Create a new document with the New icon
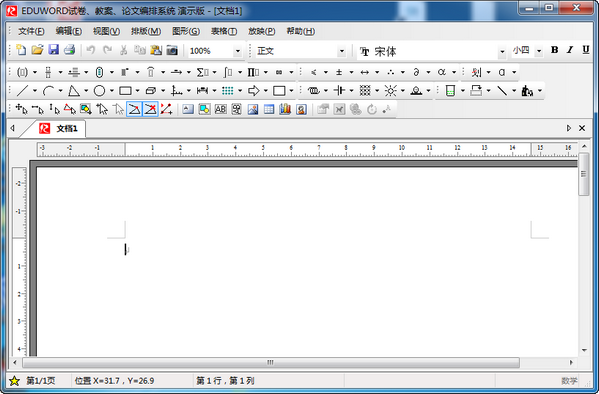 pyautogui.click(x=21, y=50)
